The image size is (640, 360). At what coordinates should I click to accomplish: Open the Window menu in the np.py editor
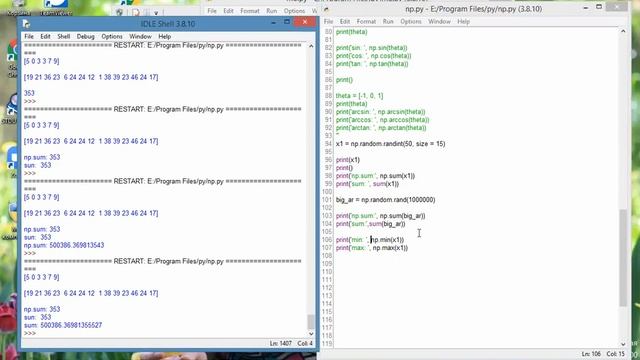tap(439, 22)
